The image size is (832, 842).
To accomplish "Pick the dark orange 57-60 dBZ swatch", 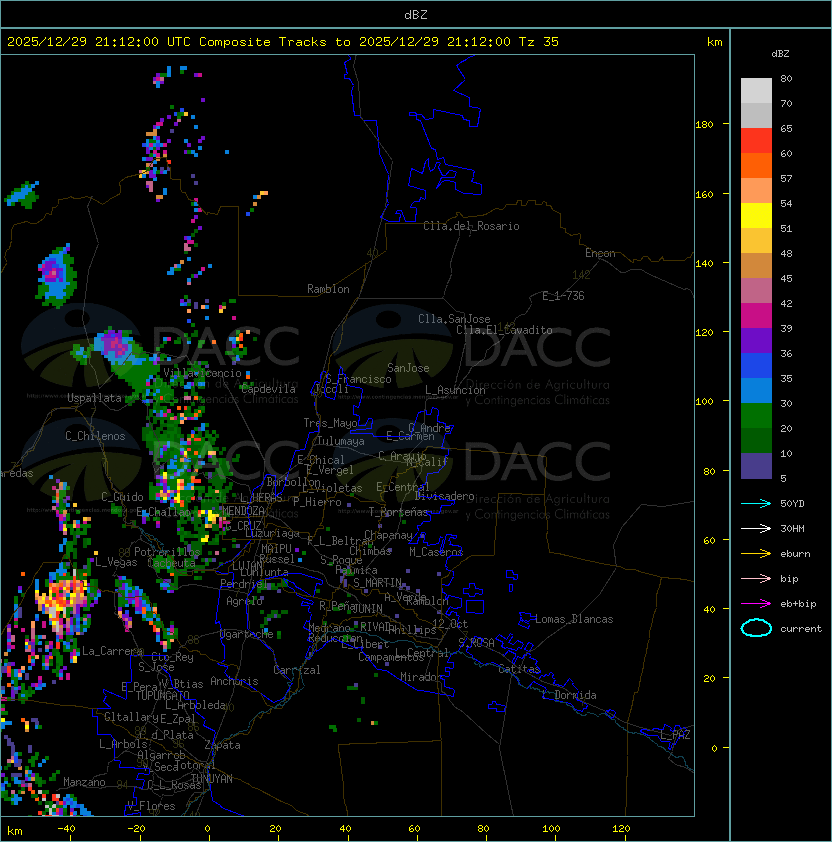I will pos(756,165).
